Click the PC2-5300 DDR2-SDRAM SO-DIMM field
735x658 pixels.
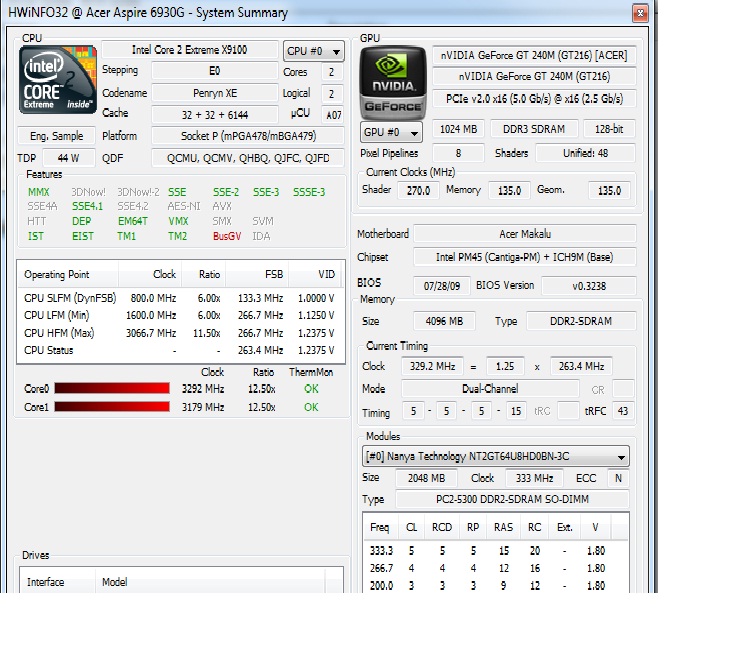tap(512, 500)
